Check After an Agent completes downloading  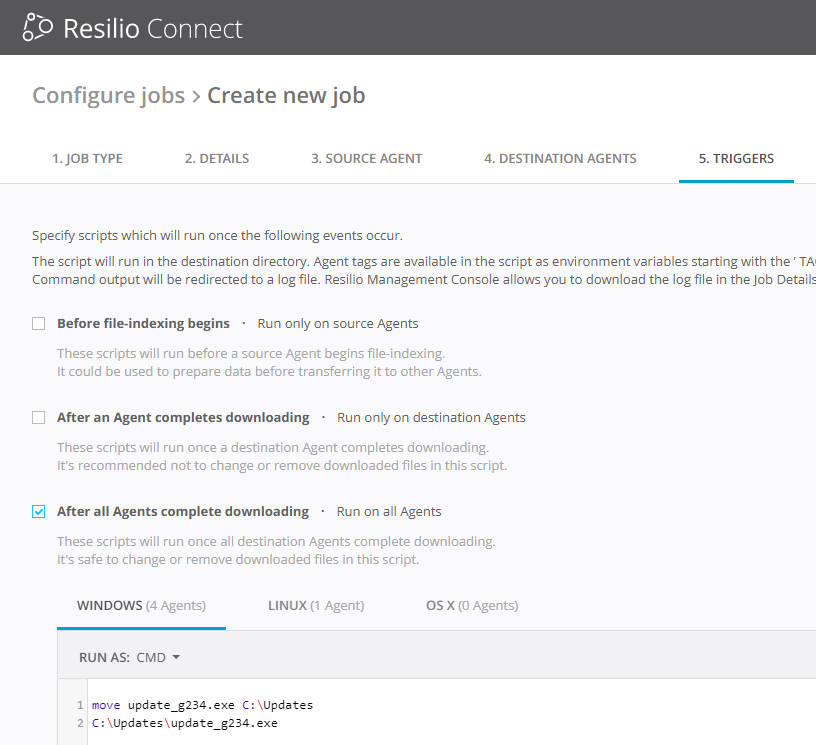pyautogui.click(x=39, y=418)
